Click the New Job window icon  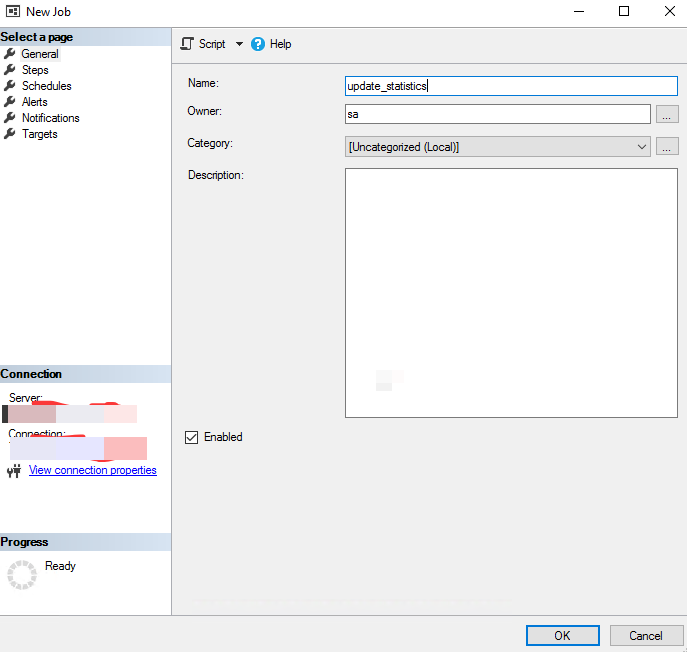(13, 11)
